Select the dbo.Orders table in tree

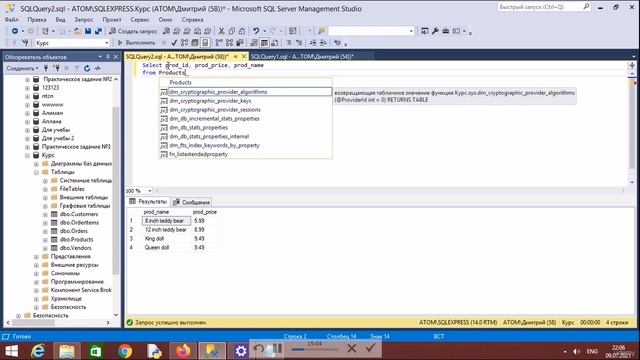(73, 231)
